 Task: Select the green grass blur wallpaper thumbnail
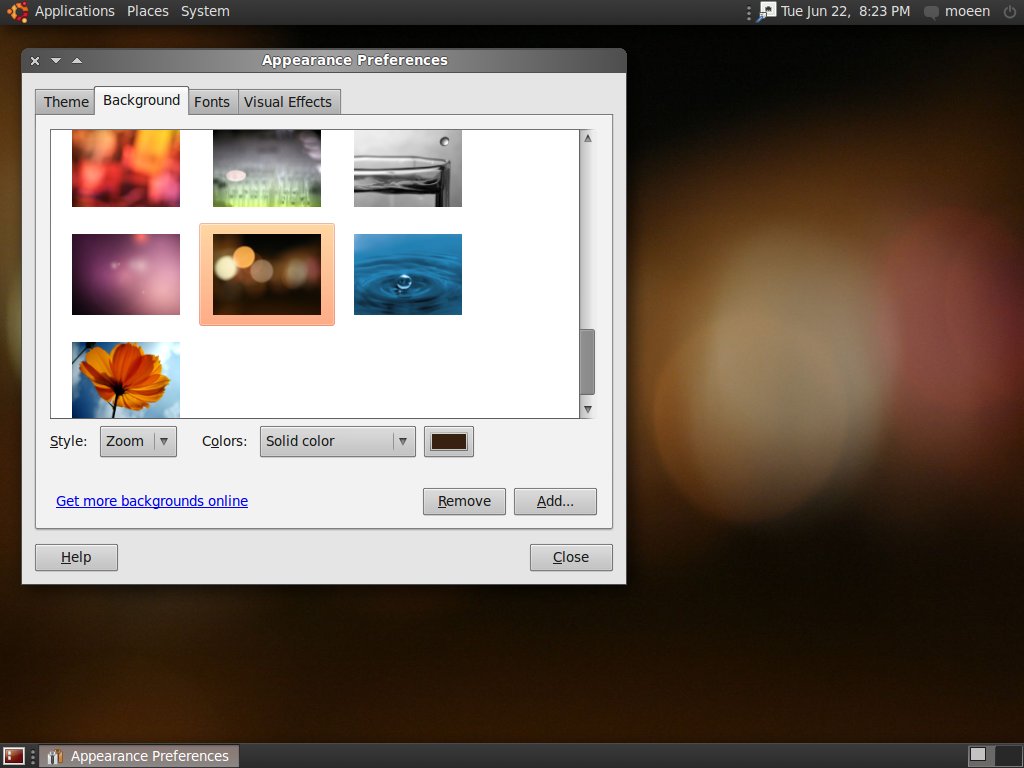pyautogui.click(x=267, y=168)
